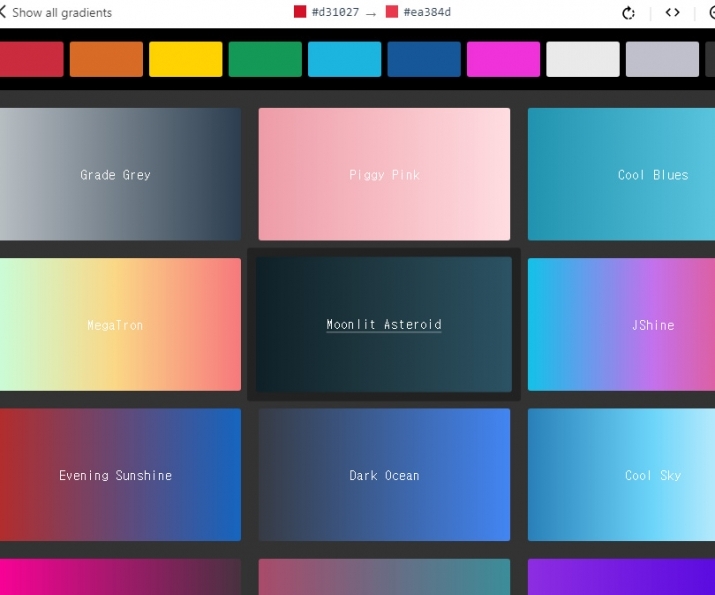Select the purple gradient card below Cool Sky
This screenshot has width=715, height=595.
(621, 577)
